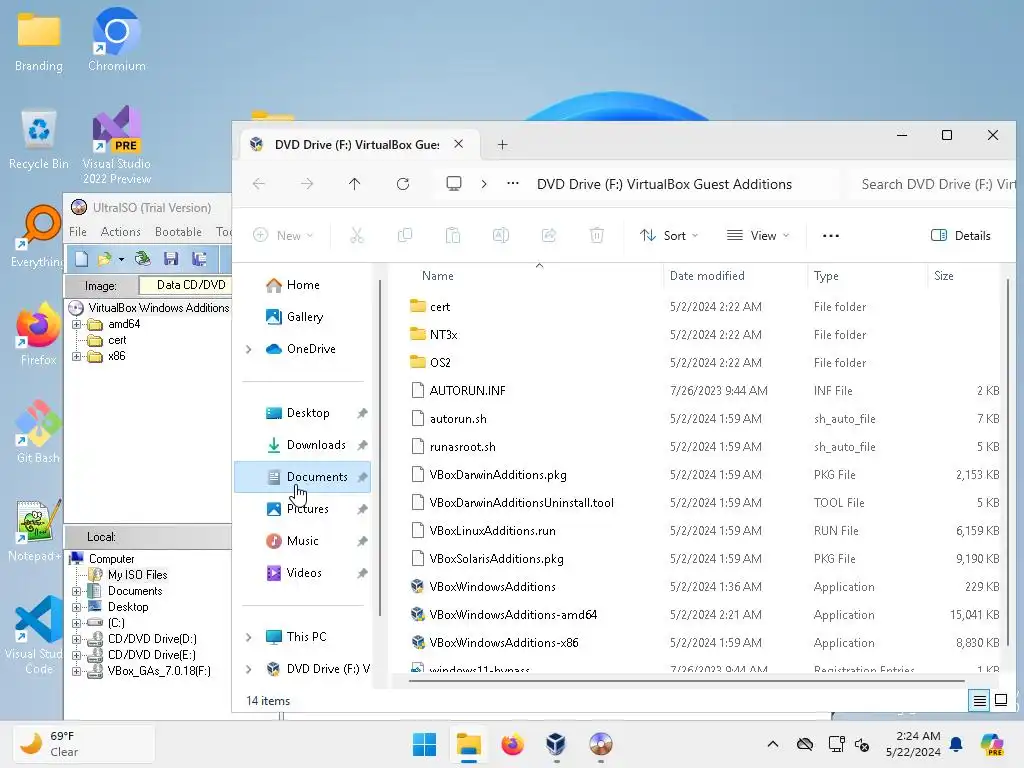Click VirtualBox cube icon in taskbar
1024x768 pixels.
556,744
